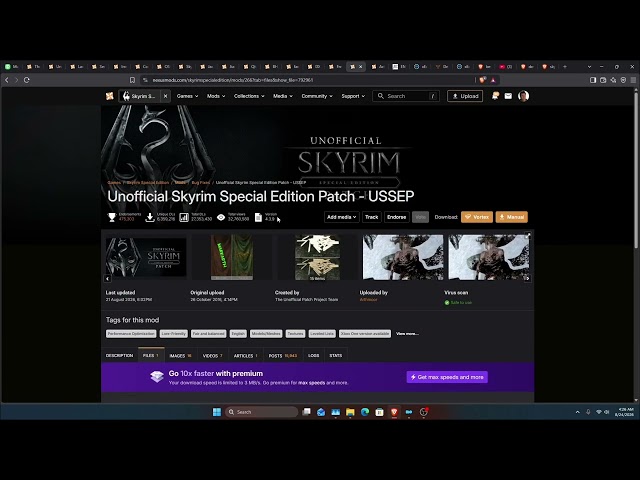Click the Endorsements trophy icon
This screenshot has height=480, width=640.
[112, 217]
